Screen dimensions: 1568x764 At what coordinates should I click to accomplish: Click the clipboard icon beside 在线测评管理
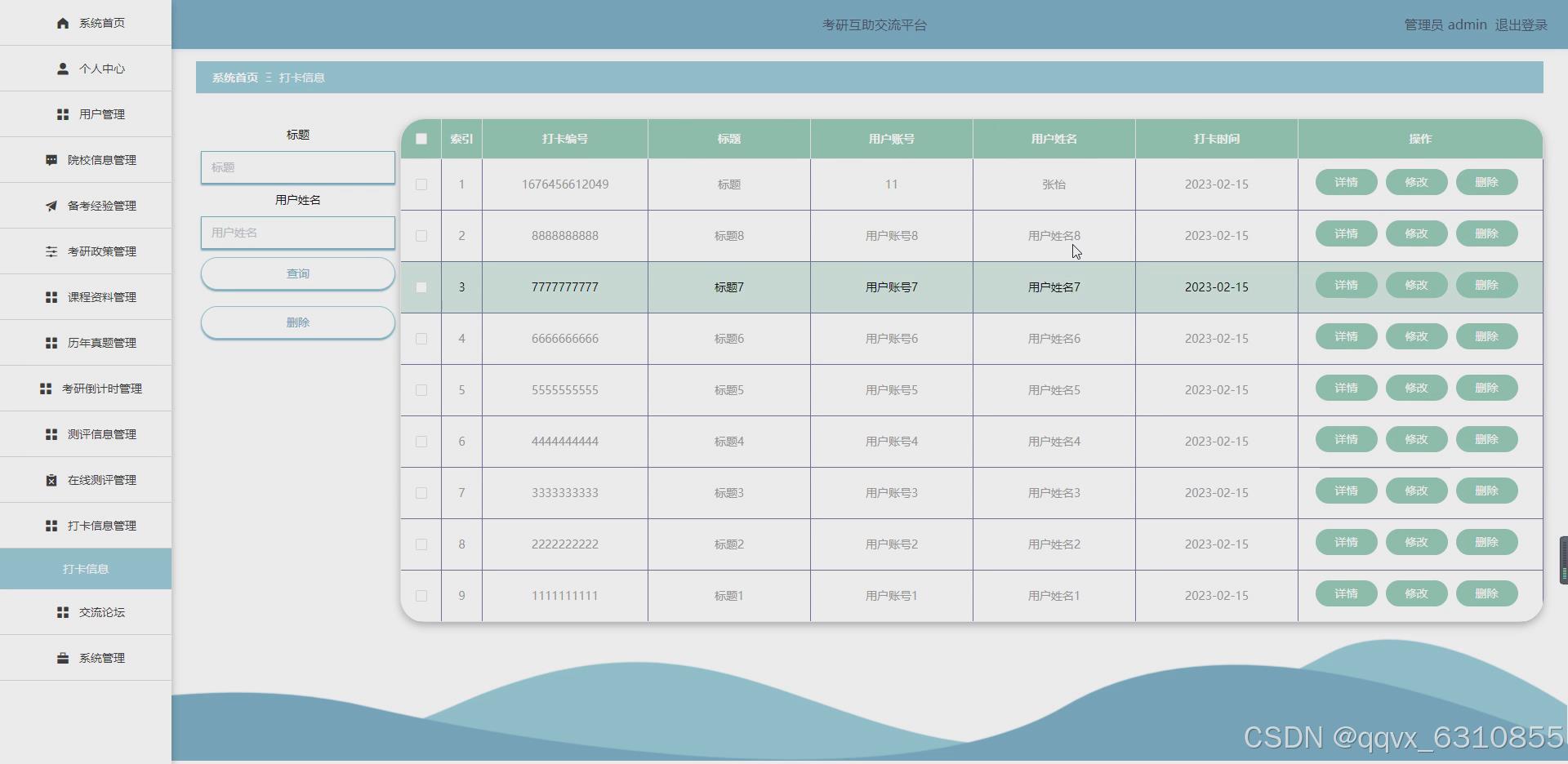[x=51, y=480]
